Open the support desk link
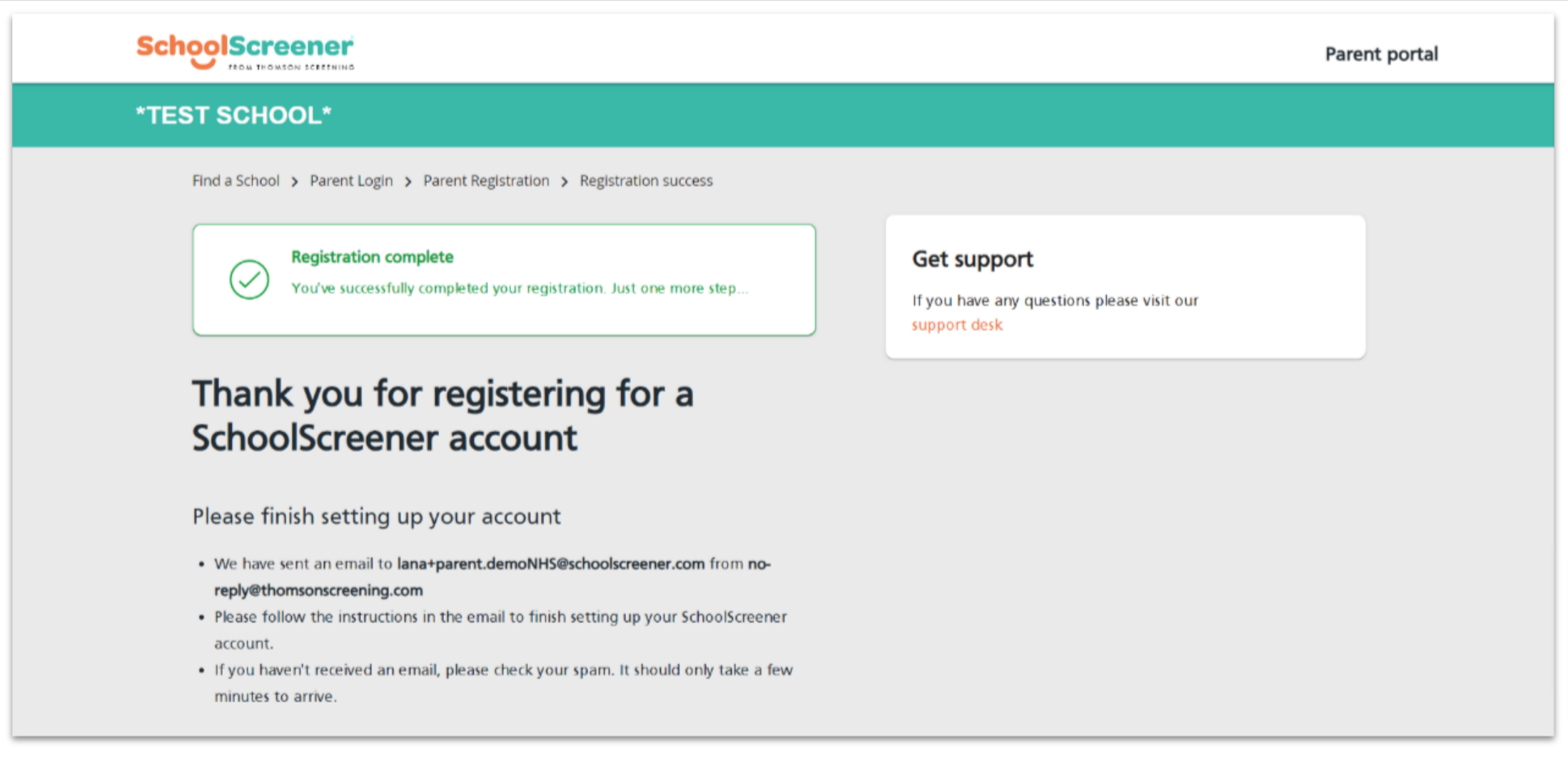1568x769 pixels. (x=956, y=325)
